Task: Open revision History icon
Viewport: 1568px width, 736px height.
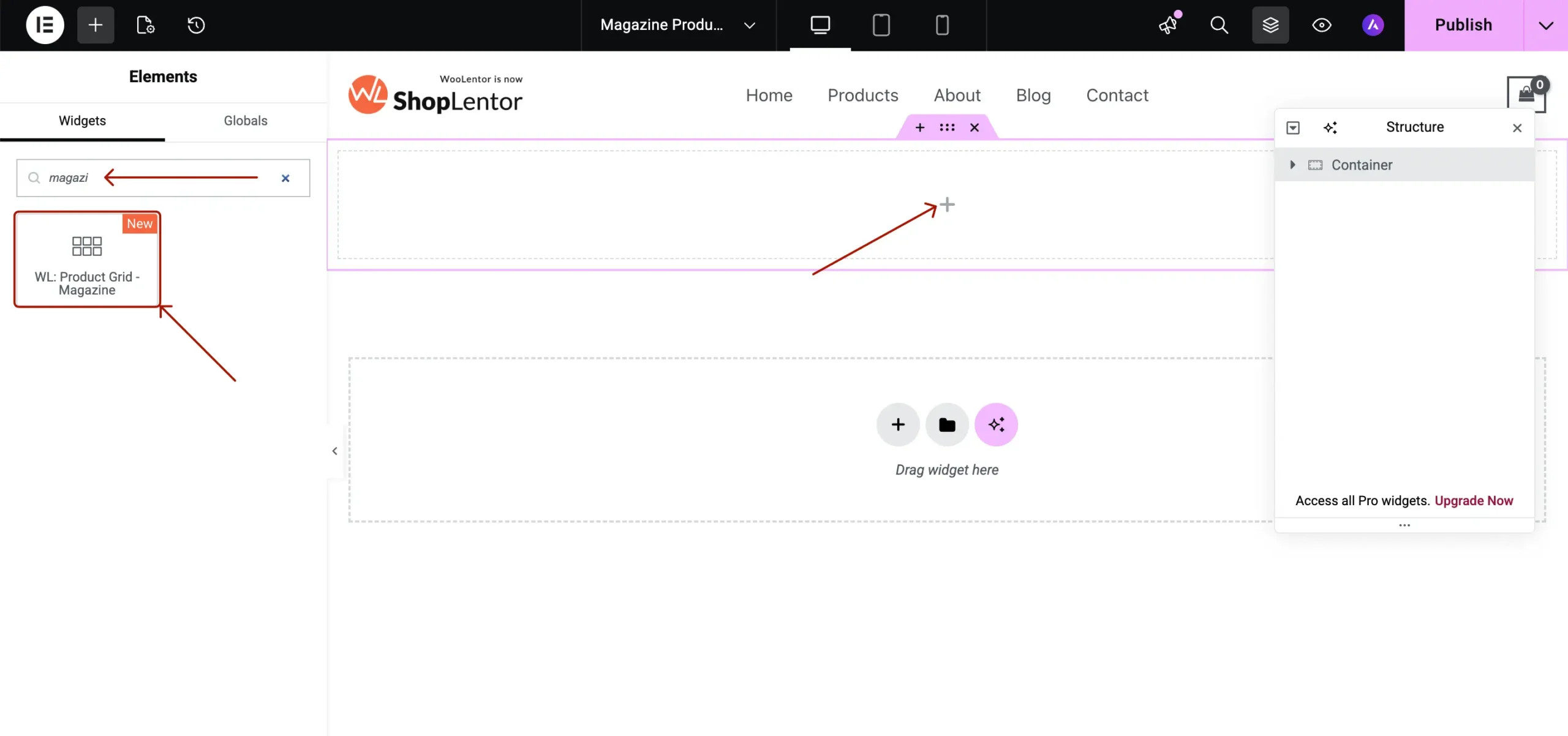Action: (x=195, y=25)
